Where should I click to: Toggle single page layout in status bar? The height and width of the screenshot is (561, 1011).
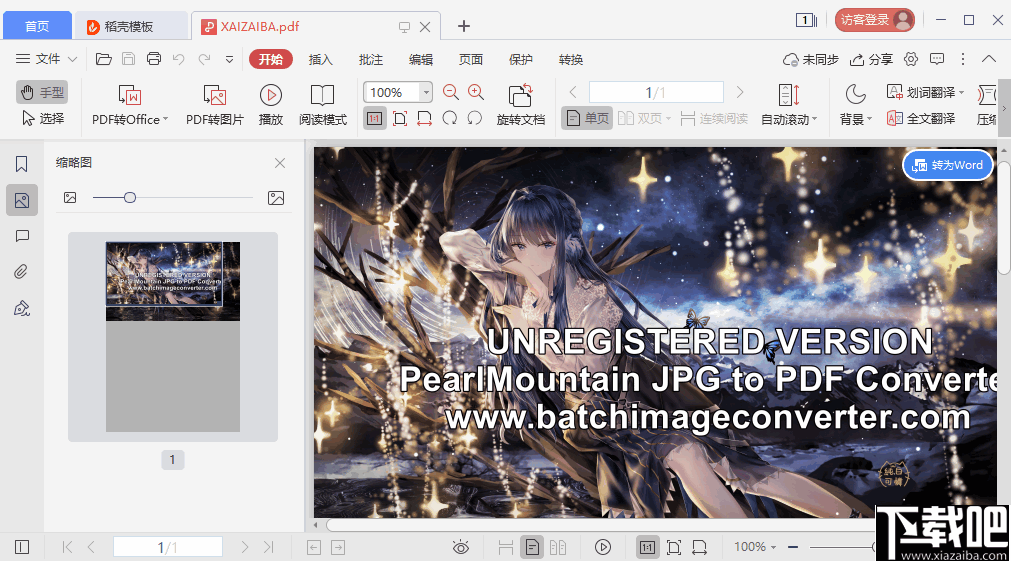click(x=532, y=547)
